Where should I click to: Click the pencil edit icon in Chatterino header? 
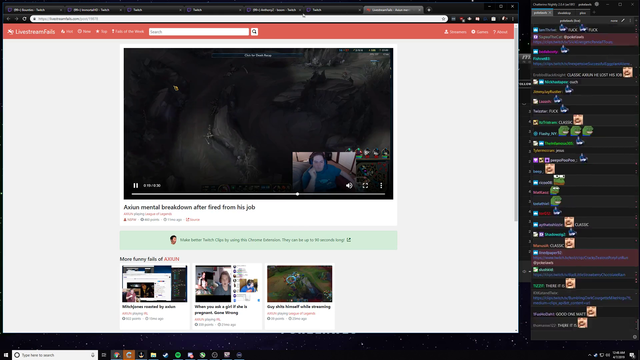point(623,20)
